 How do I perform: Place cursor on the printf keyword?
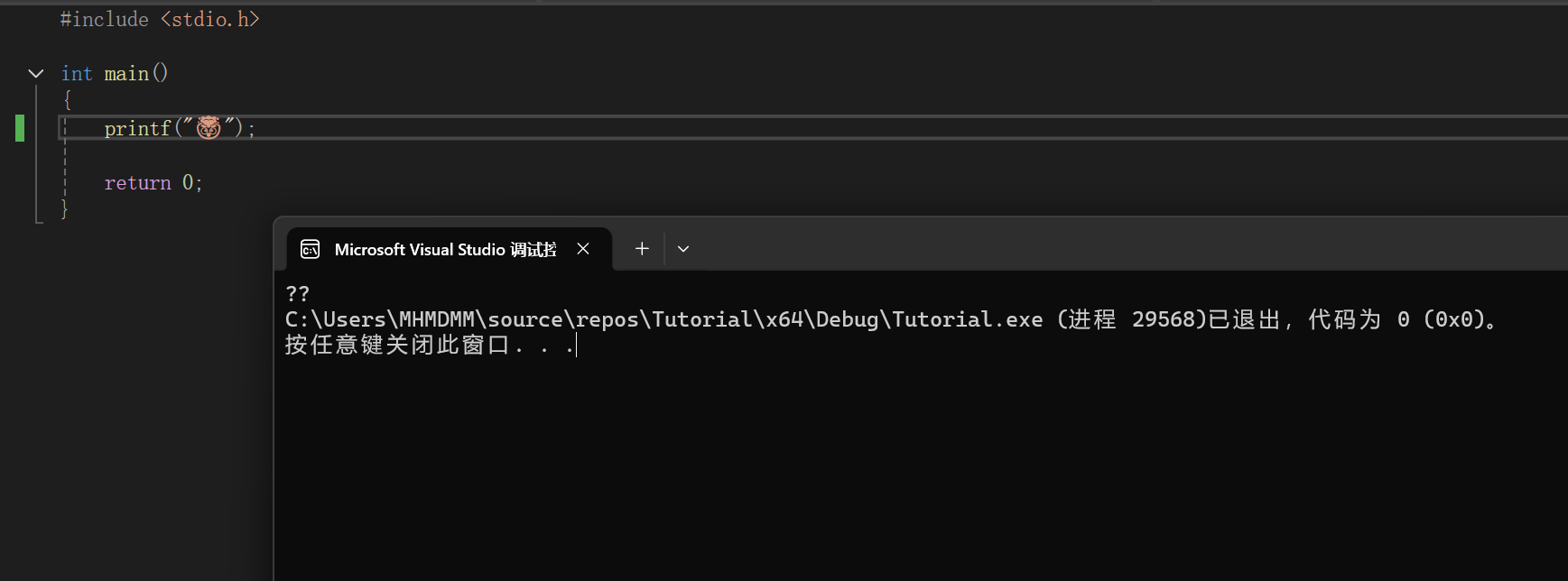tap(137, 129)
